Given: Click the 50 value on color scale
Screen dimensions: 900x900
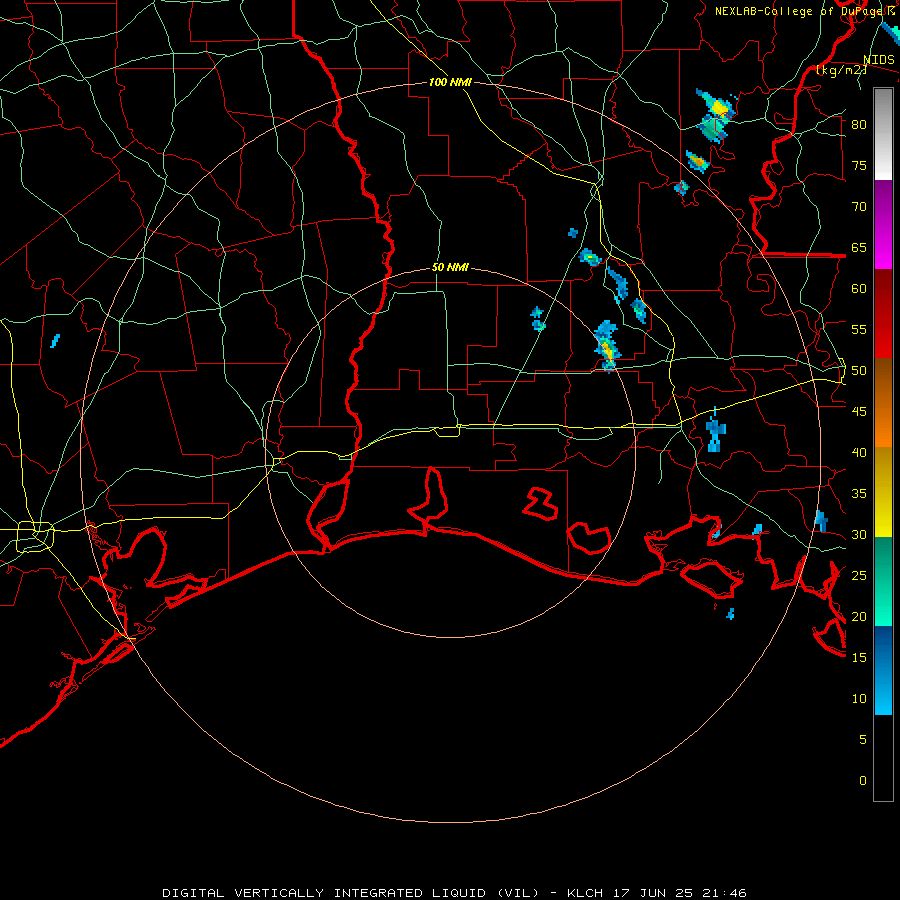Looking at the screenshot, I should pos(859,371).
